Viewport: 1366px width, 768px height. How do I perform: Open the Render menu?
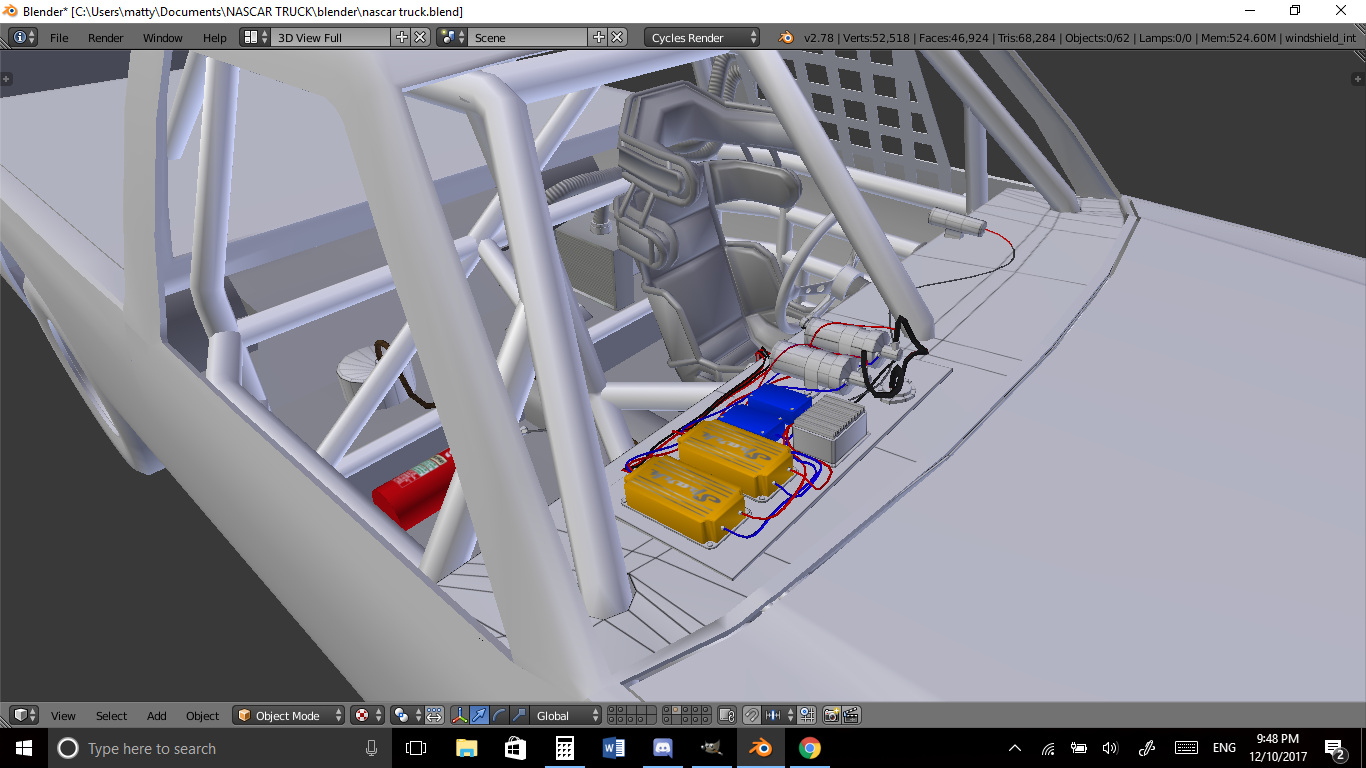pos(105,38)
